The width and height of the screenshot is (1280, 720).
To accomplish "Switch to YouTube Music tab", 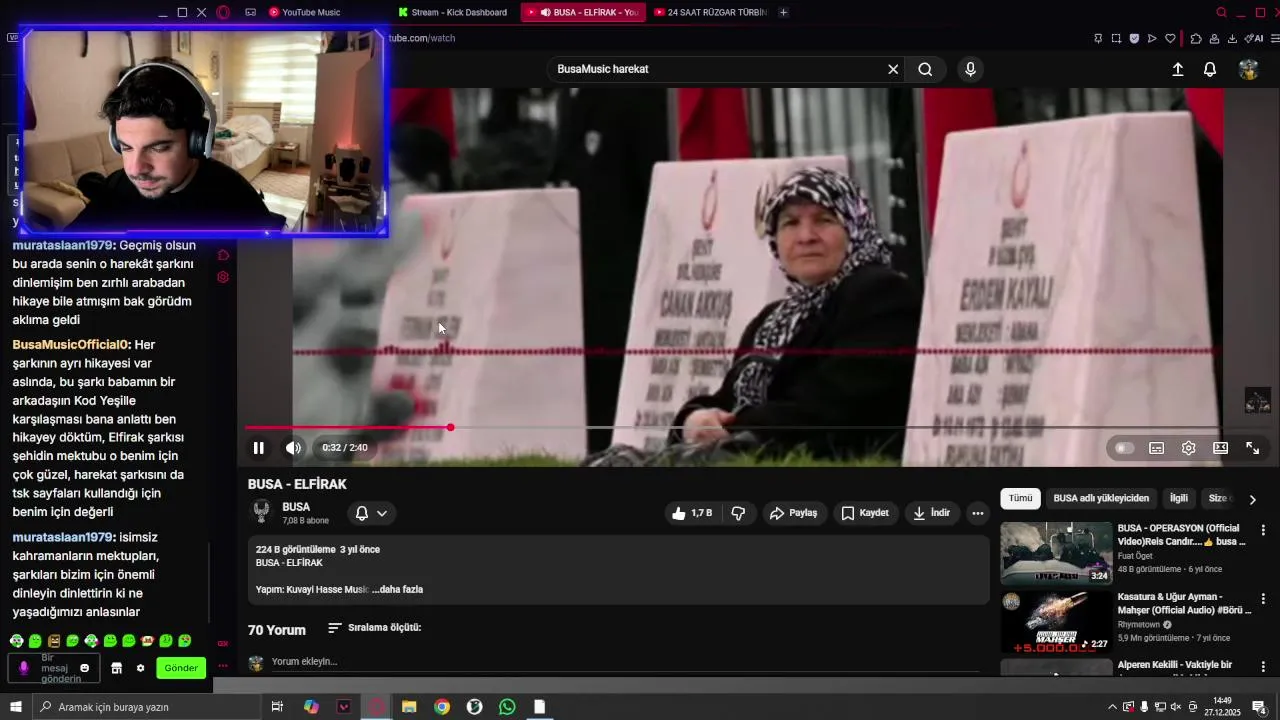I will point(310,12).
